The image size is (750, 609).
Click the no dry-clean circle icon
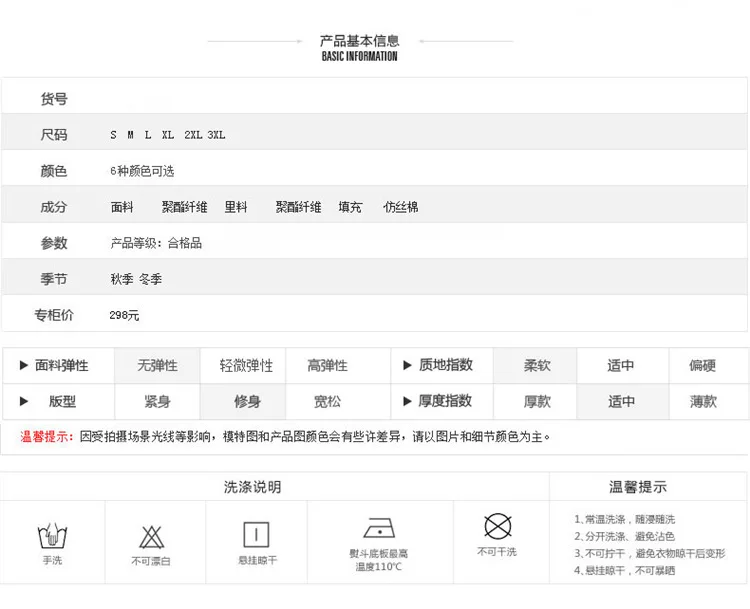coord(497,526)
